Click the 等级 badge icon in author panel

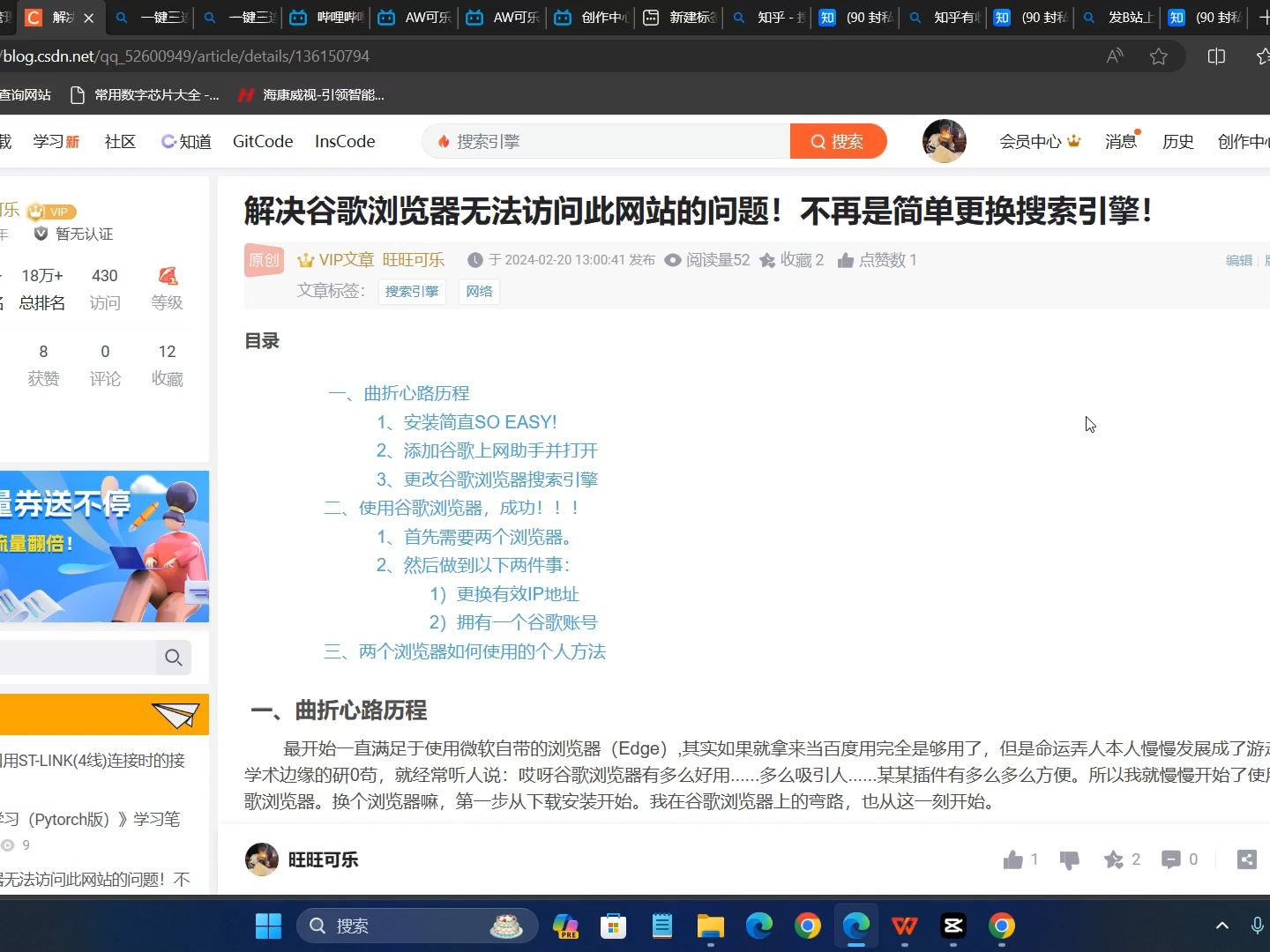coord(168,276)
